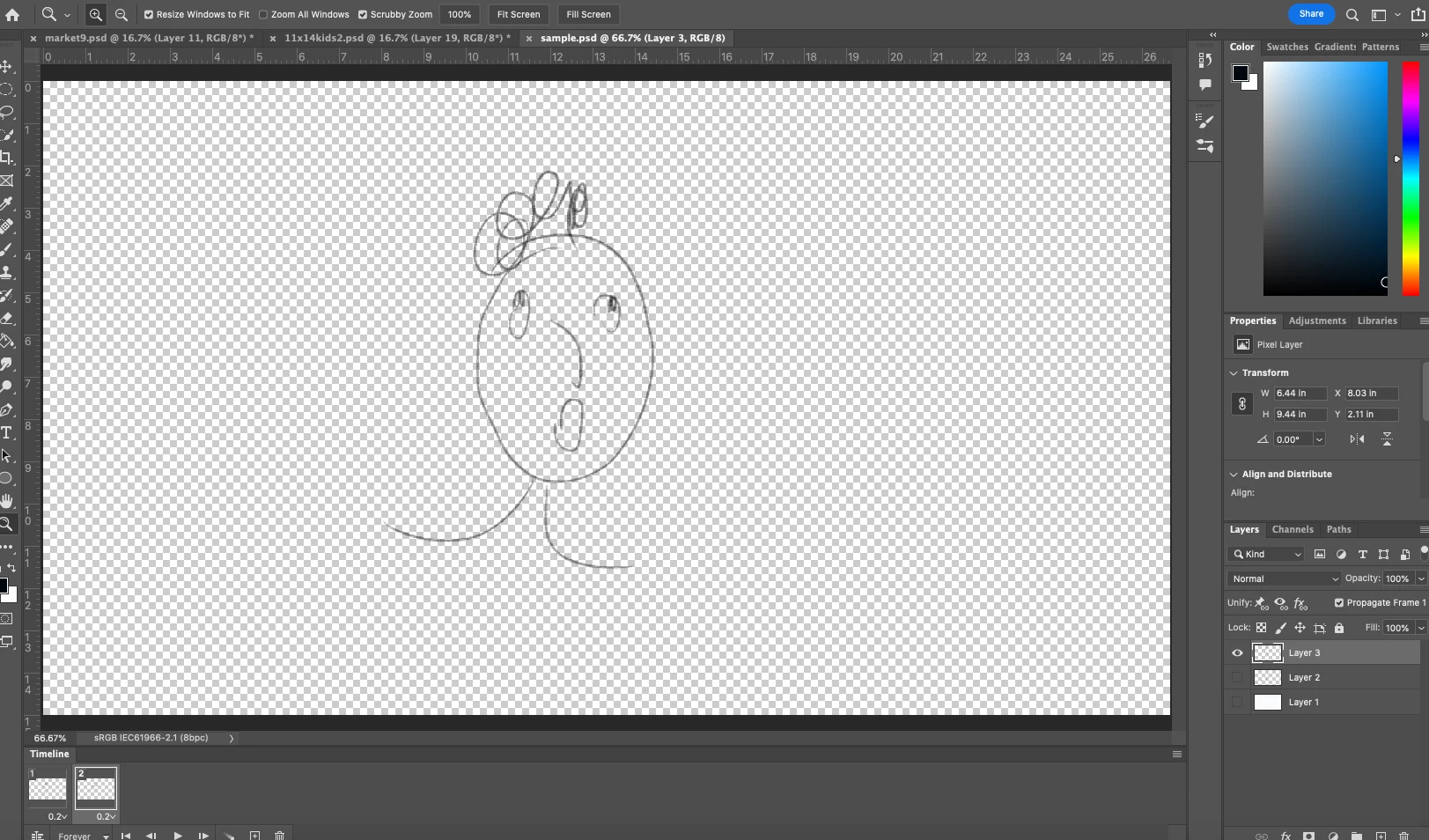Click foreground color swatch in Color panel
Screen dimensions: 1429x840
coord(1241,72)
